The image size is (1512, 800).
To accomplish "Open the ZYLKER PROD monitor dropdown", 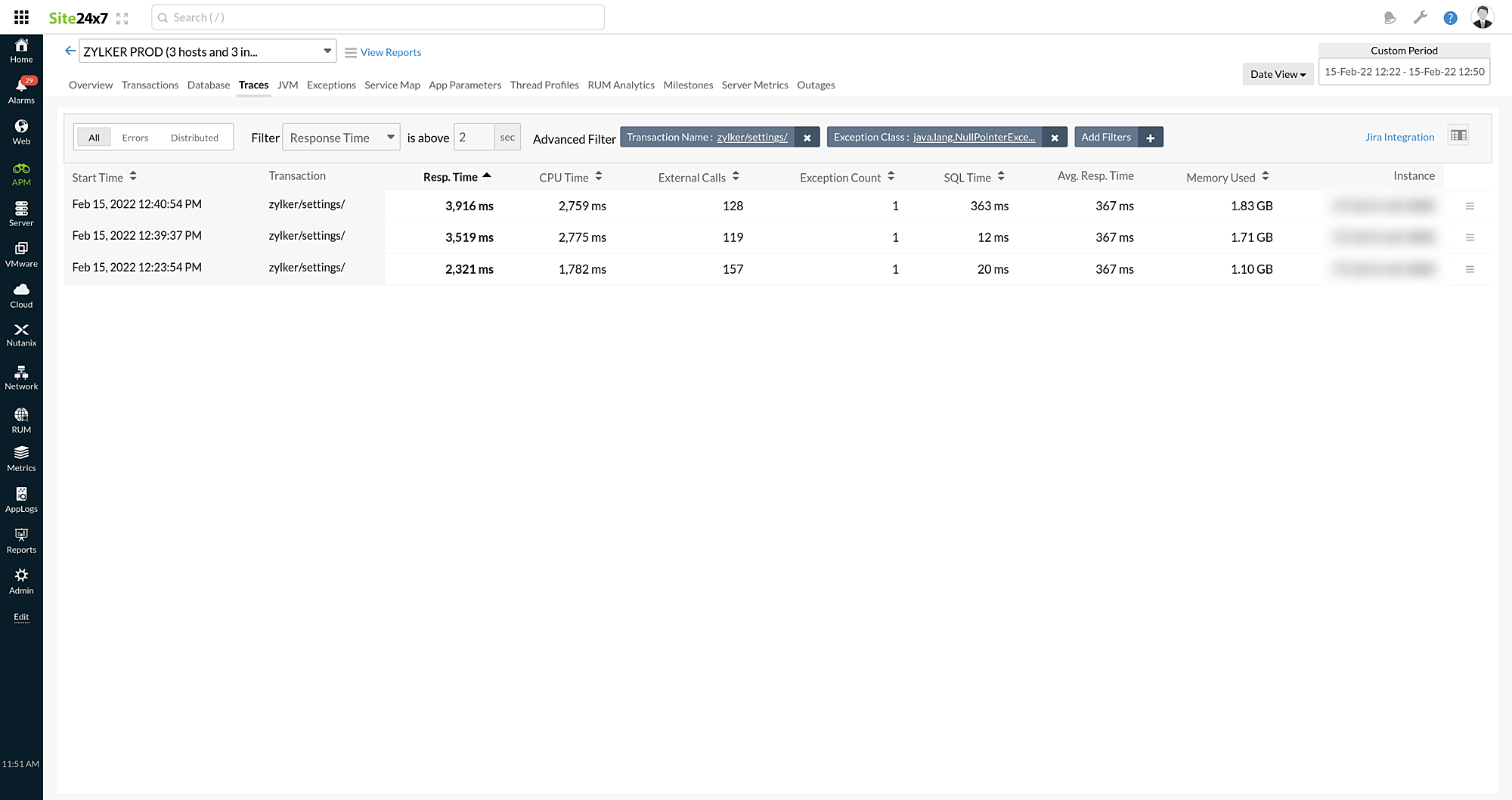I will (x=207, y=51).
